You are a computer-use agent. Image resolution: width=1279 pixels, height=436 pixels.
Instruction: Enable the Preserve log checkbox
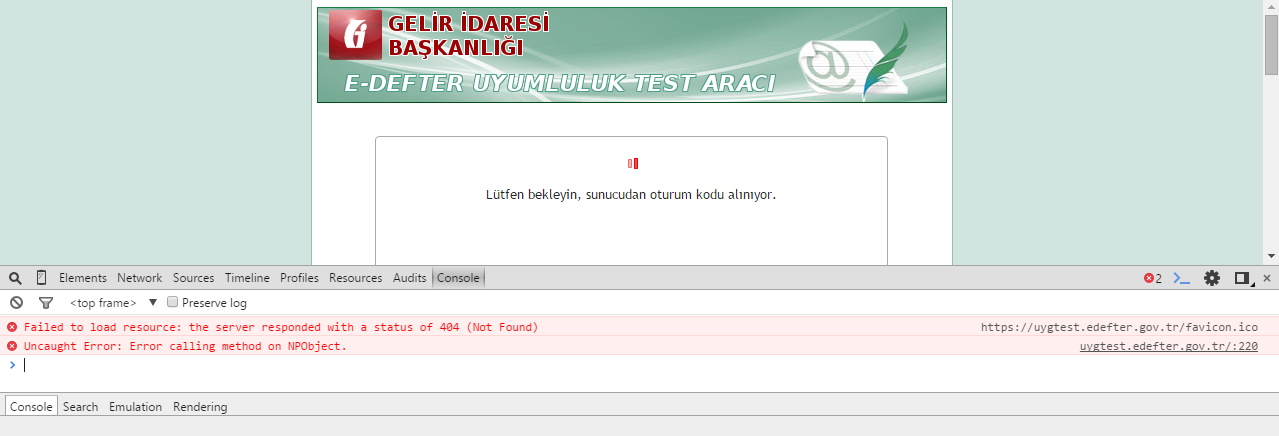172,302
